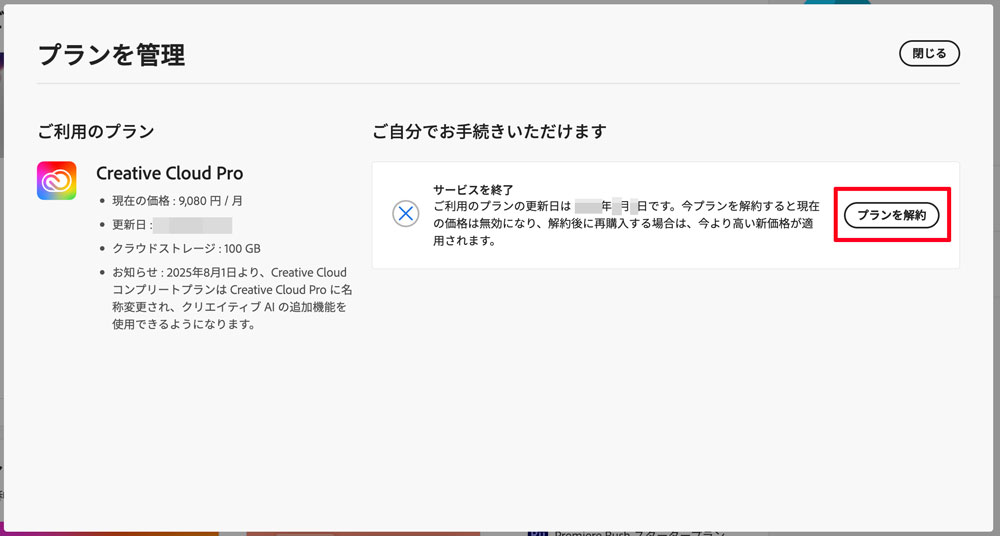Click the 現在の価格 9,080 円 line

coord(177,200)
